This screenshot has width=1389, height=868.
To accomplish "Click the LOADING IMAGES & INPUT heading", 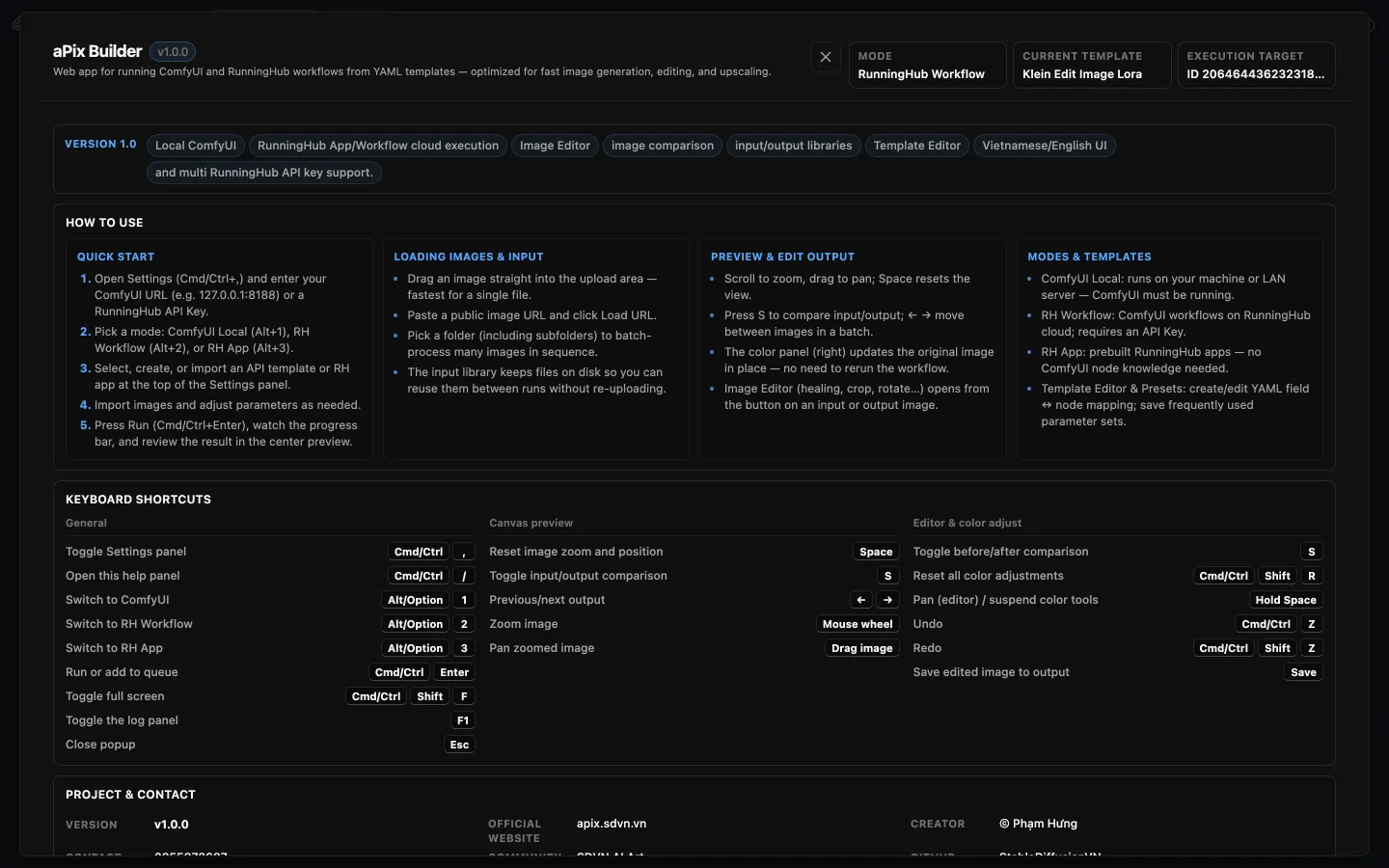I will pos(469,257).
